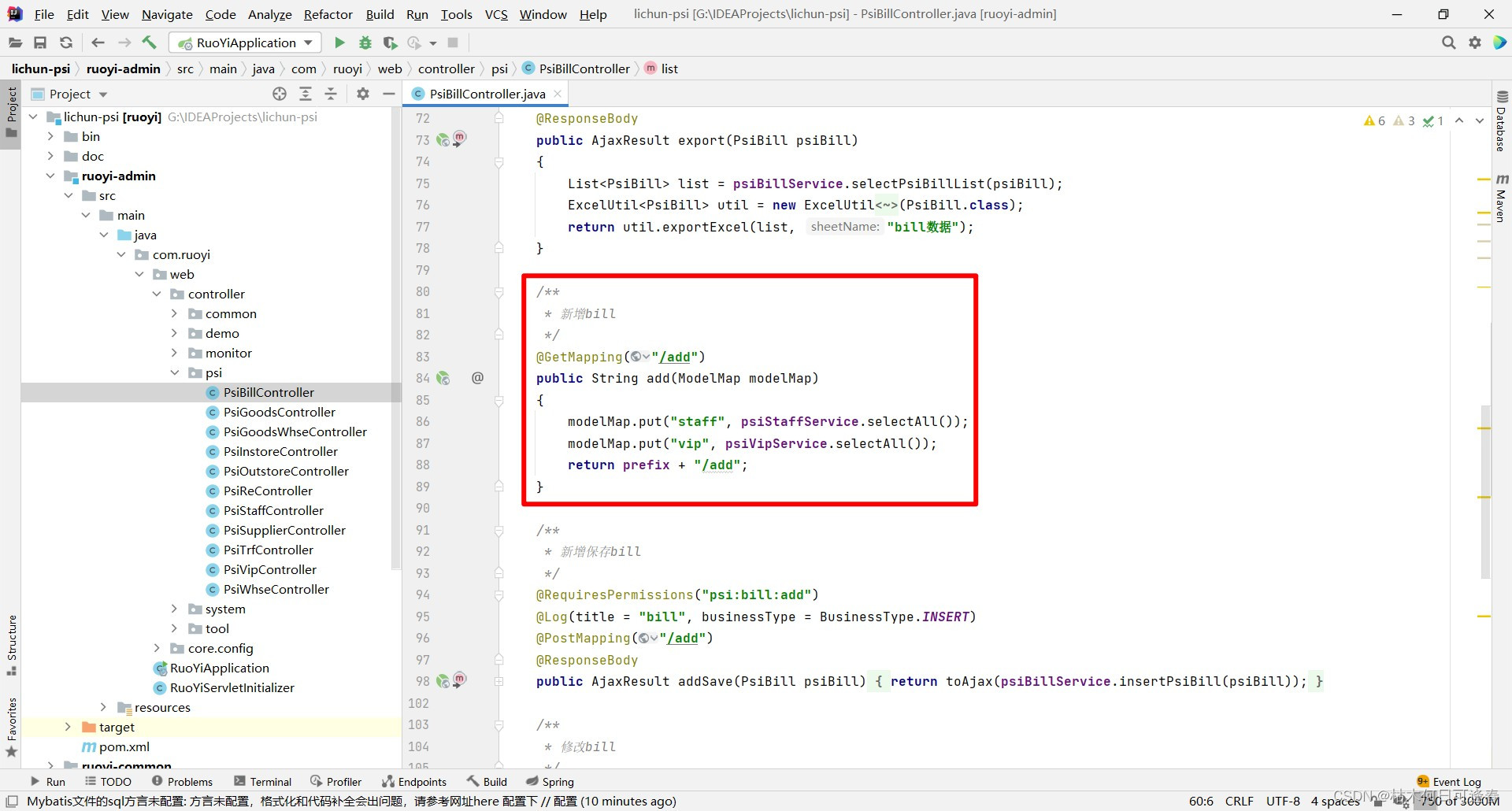
Task: Navigate back with the left arrow icon
Action: (x=98, y=43)
